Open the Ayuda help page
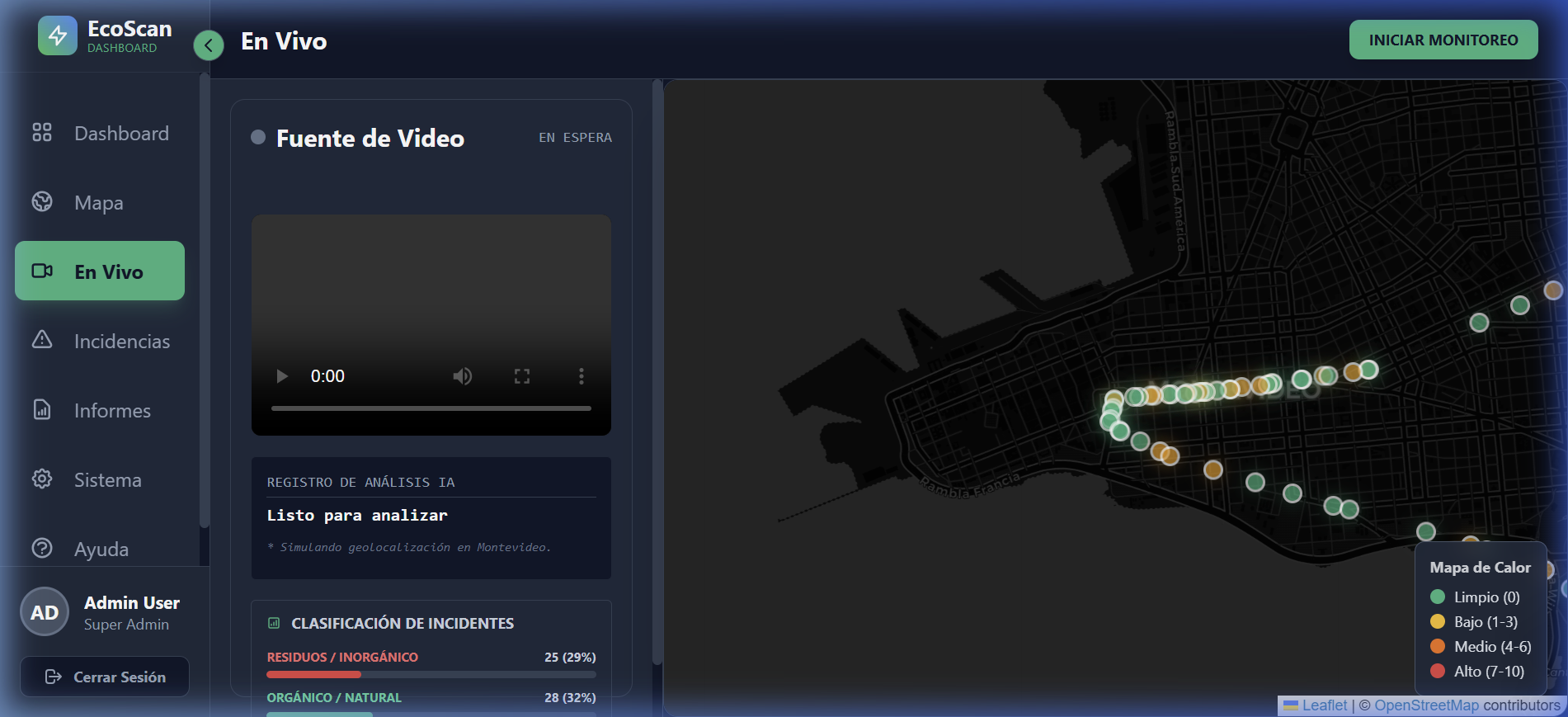The width and height of the screenshot is (1568, 717). click(x=100, y=549)
